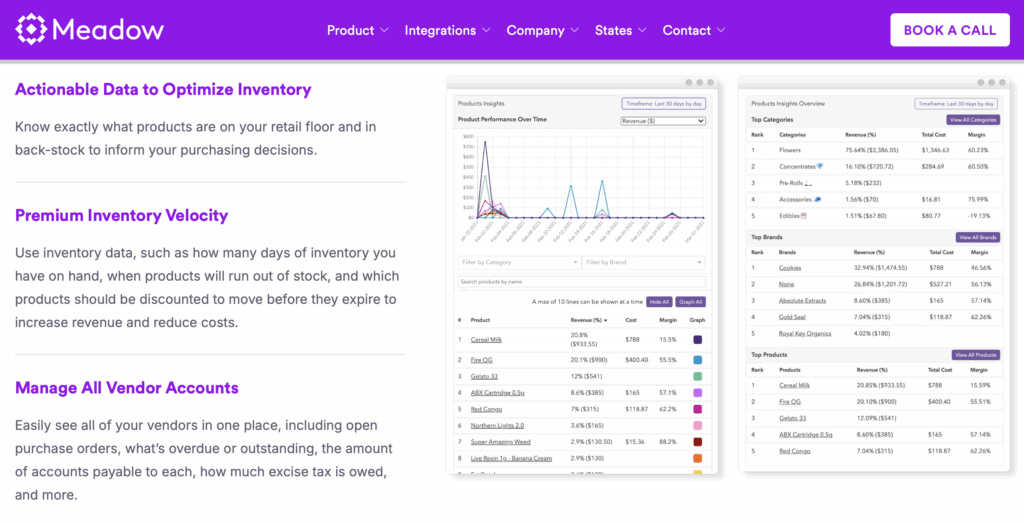Open the Revenue ($) metric dropdown
The width and height of the screenshot is (1024, 524).
click(663, 121)
